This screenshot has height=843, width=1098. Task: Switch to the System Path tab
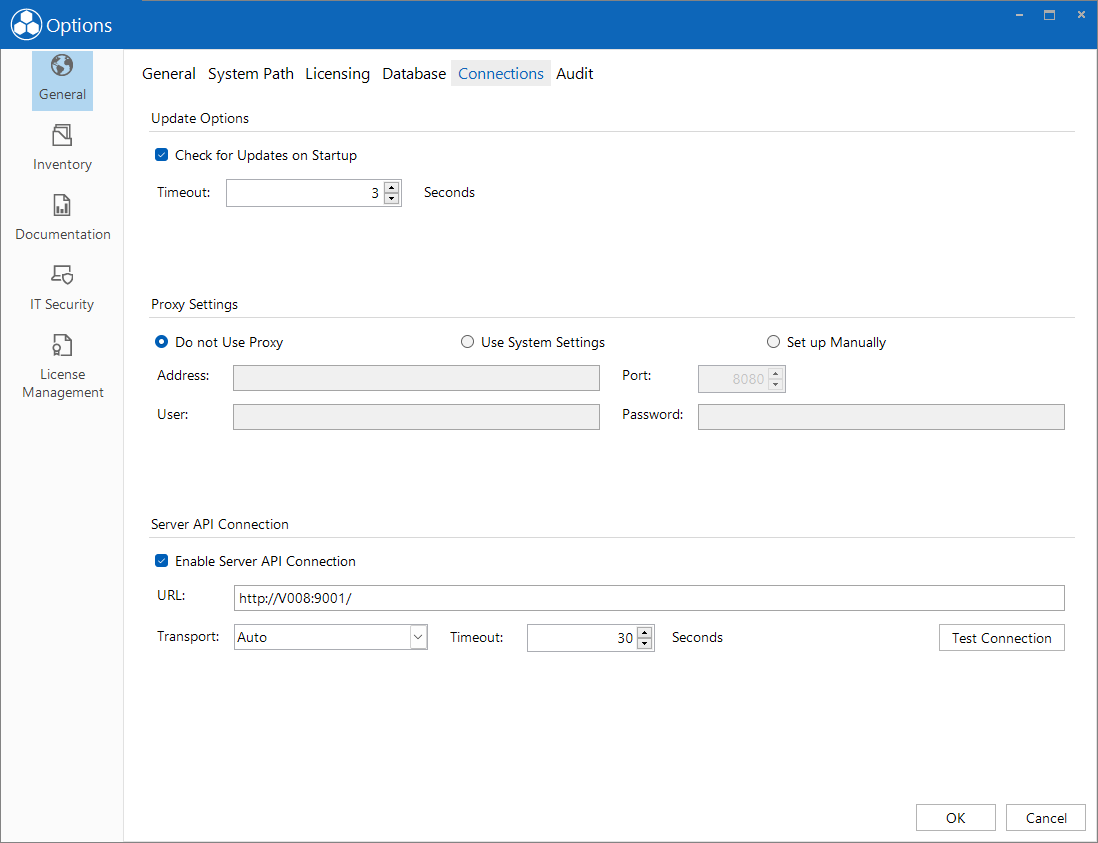(x=251, y=74)
